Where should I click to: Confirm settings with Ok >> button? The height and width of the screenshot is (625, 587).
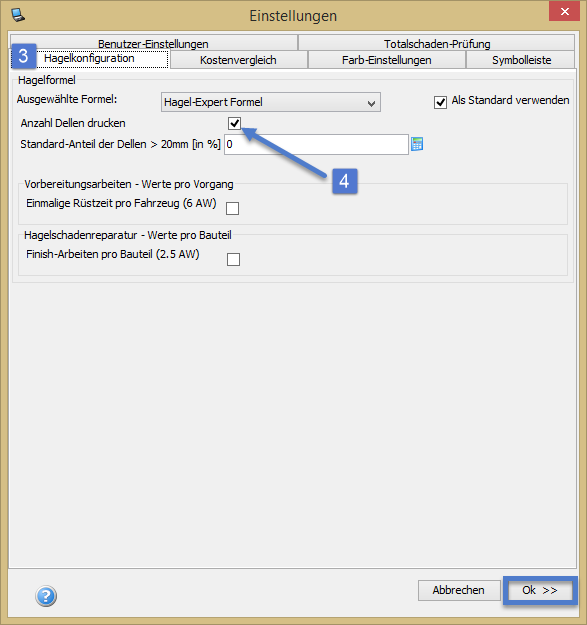(540, 590)
